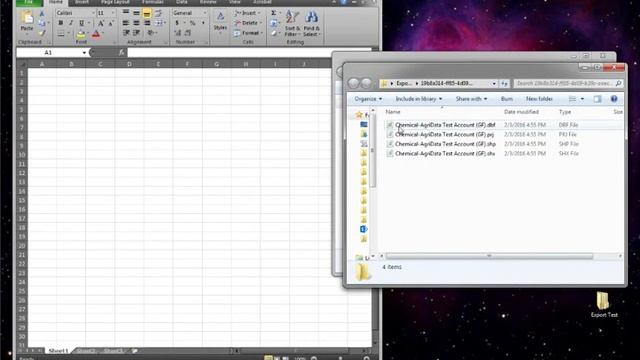
Task: Open the Delete cells dropdown
Action: (248, 23)
